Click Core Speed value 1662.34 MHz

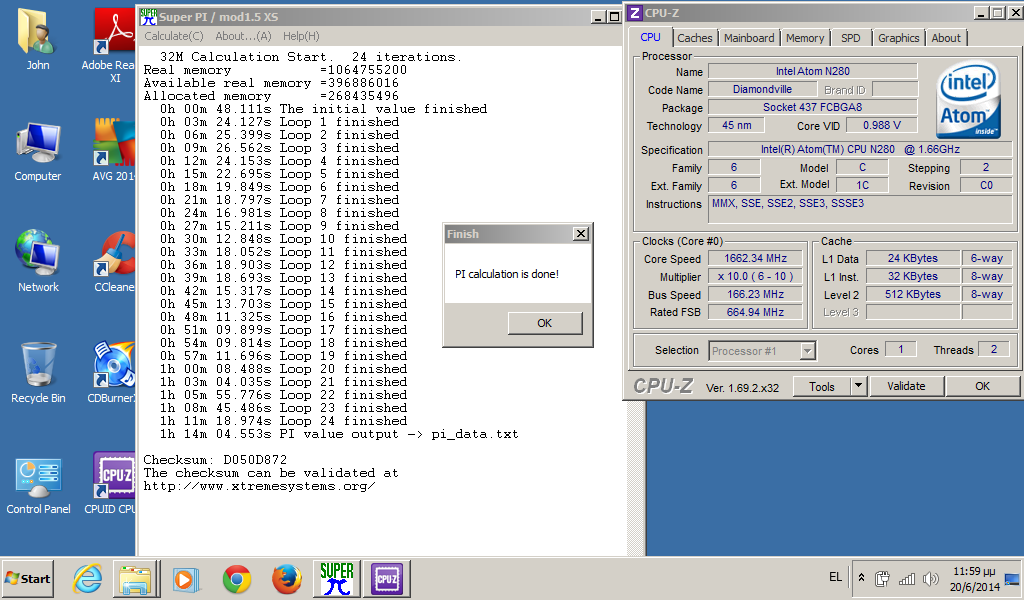[x=755, y=259]
